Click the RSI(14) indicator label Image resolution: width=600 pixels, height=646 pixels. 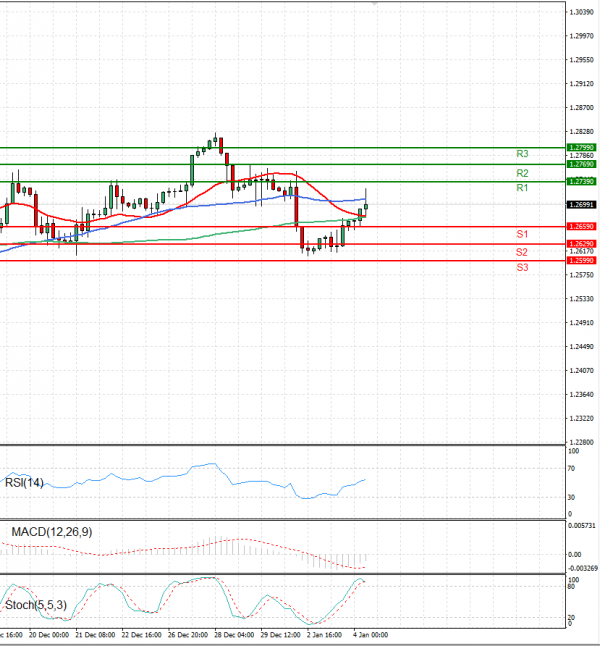click(x=24, y=482)
